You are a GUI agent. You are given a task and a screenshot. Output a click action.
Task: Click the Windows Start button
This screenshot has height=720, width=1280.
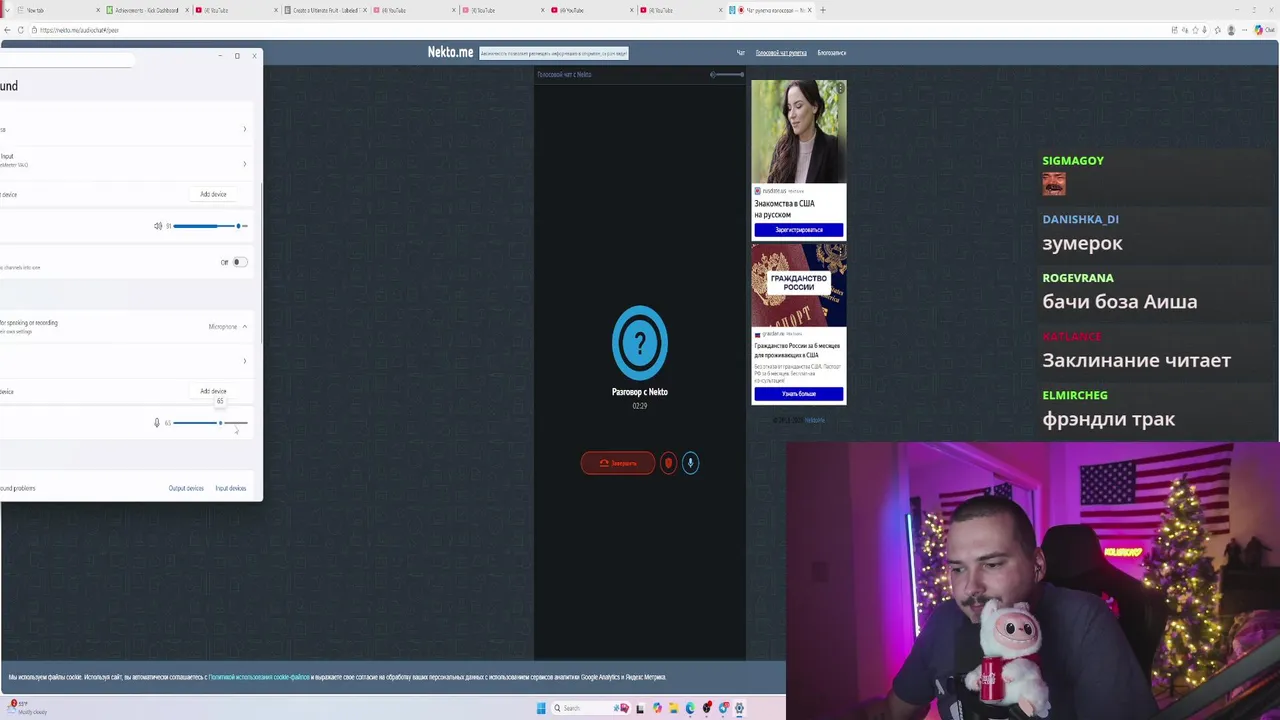(541, 708)
